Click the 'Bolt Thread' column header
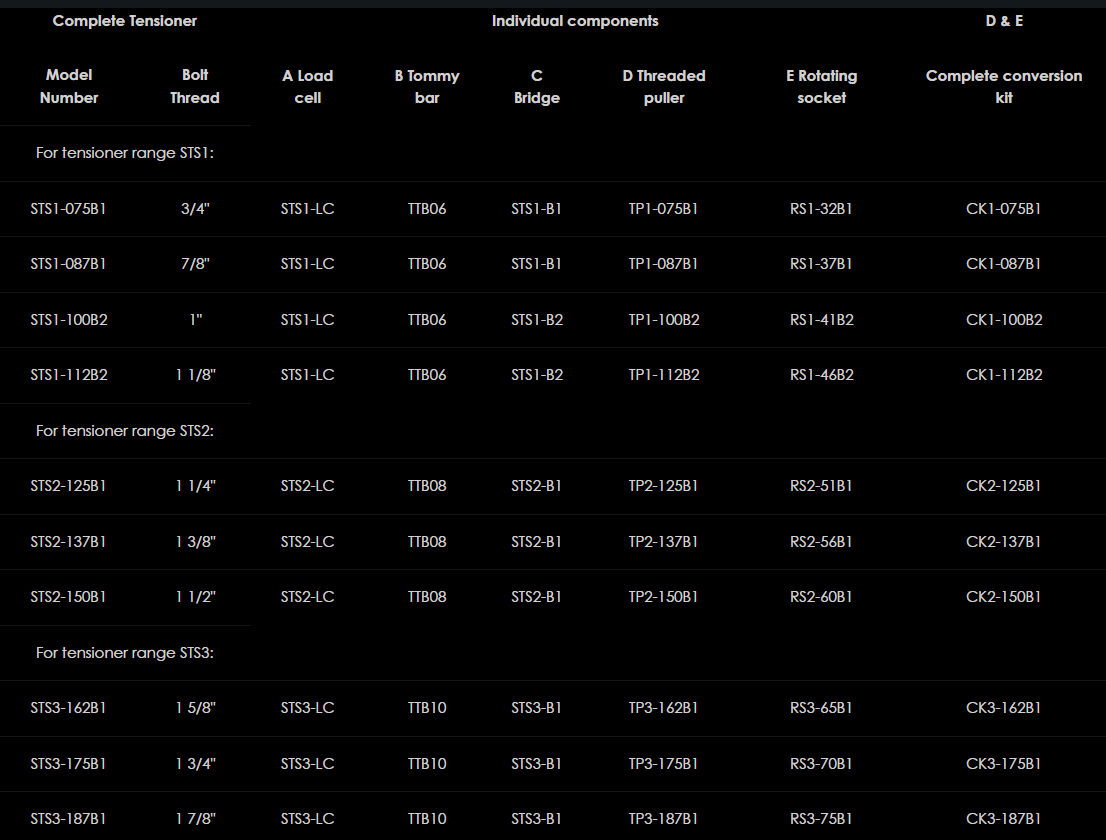Image resolution: width=1106 pixels, height=840 pixels. (x=194, y=86)
